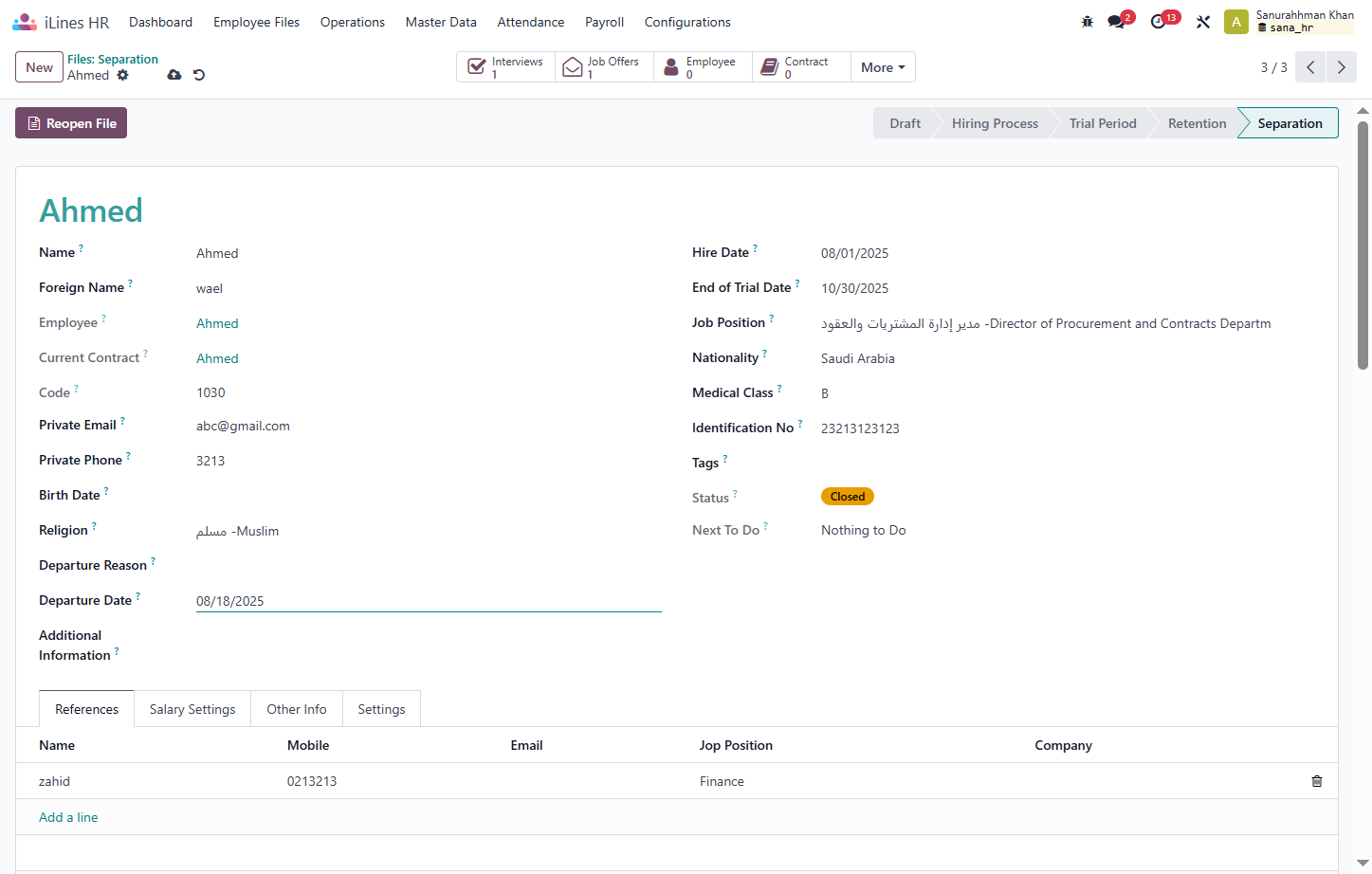
Task: Click the iLines HR app logo icon
Action: click(x=25, y=22)
